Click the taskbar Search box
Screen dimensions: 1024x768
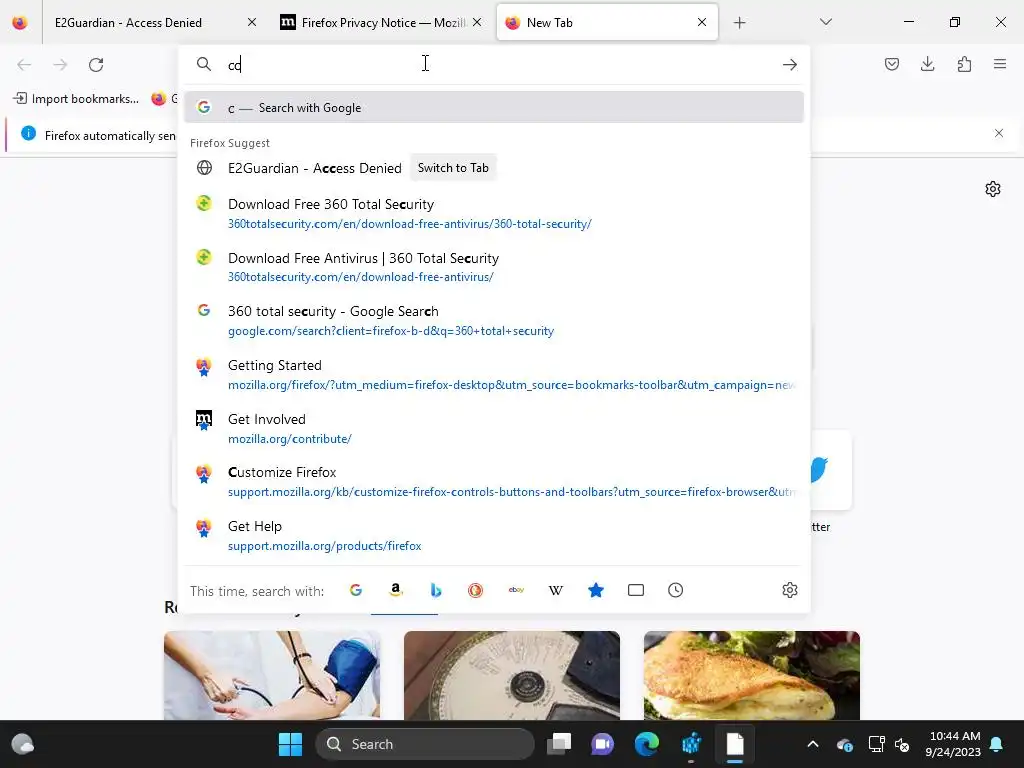[424, 744]
